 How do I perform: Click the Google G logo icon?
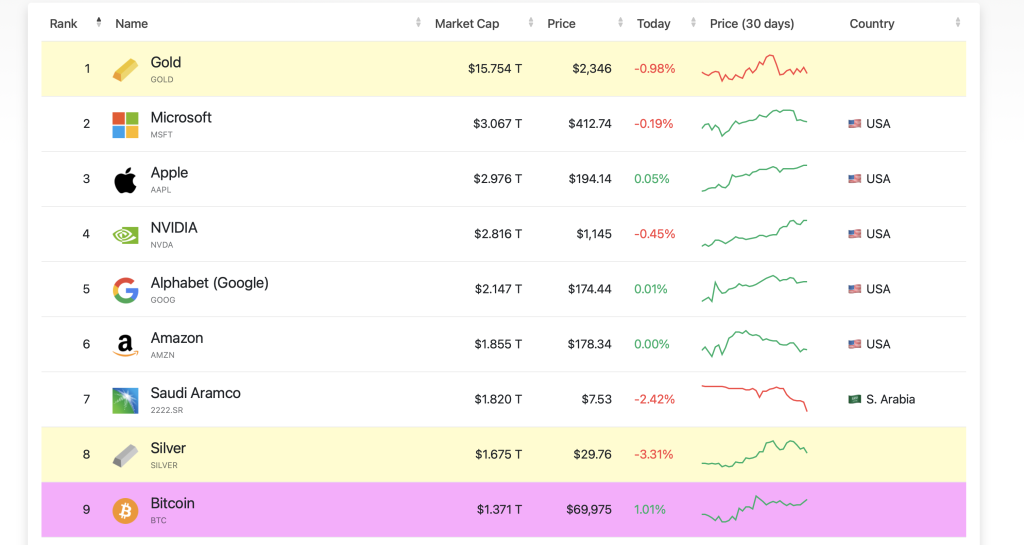tap(125, 290)
